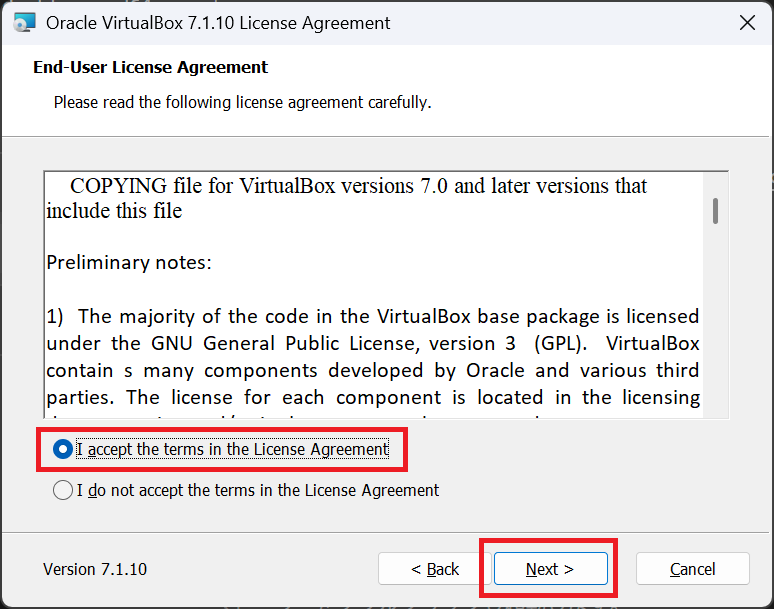Close the License Agreement installer window
This screenshot has width=774, height=609.
(x=745, y=22)
